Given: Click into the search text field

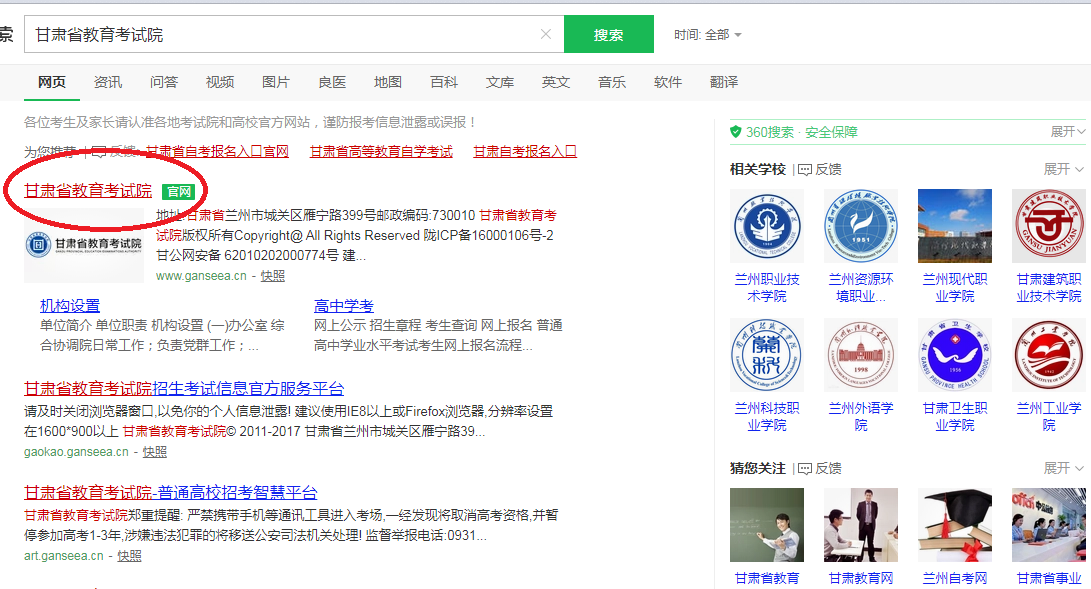Looking at the screenshot, I should (280, 35).
